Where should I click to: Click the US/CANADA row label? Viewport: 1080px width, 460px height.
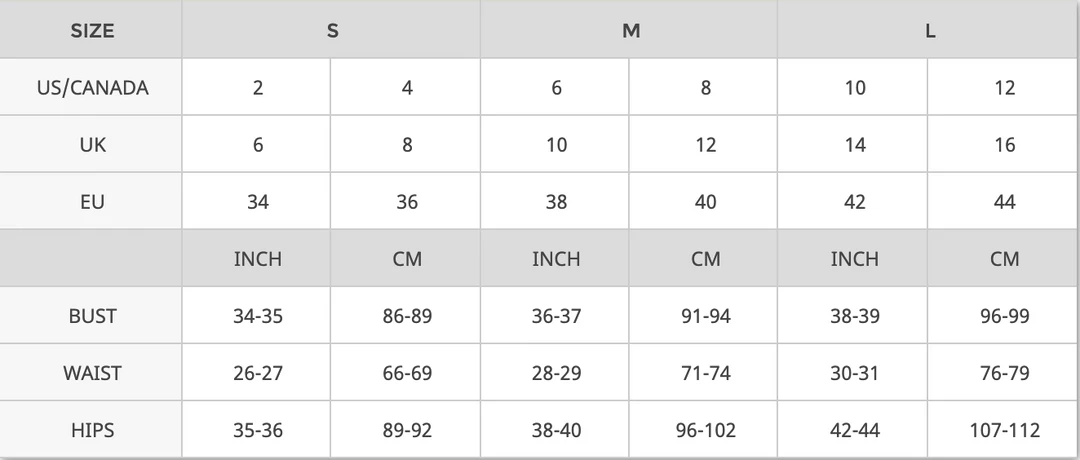[x=92, y=88]
